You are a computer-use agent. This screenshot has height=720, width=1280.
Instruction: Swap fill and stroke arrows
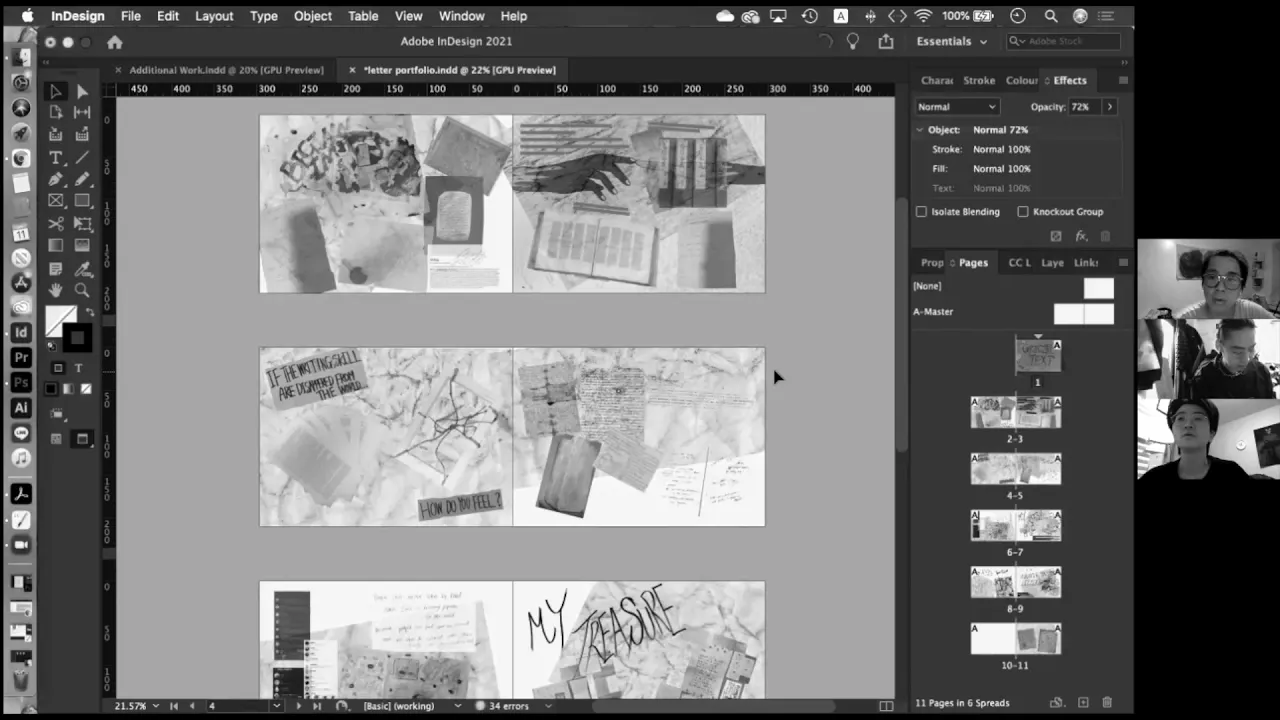point(89,312)
